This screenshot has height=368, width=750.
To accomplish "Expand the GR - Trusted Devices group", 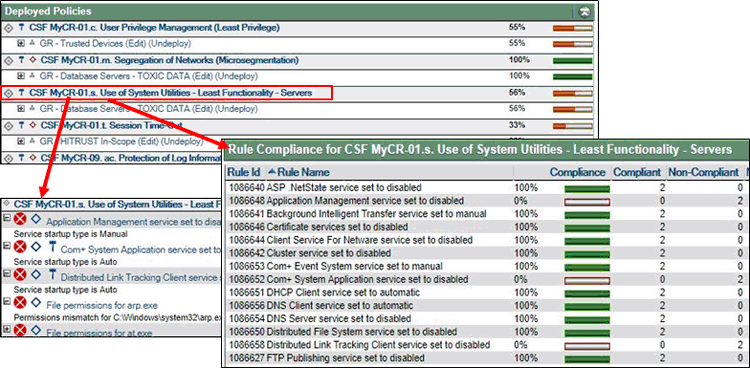I will (21, 44).
